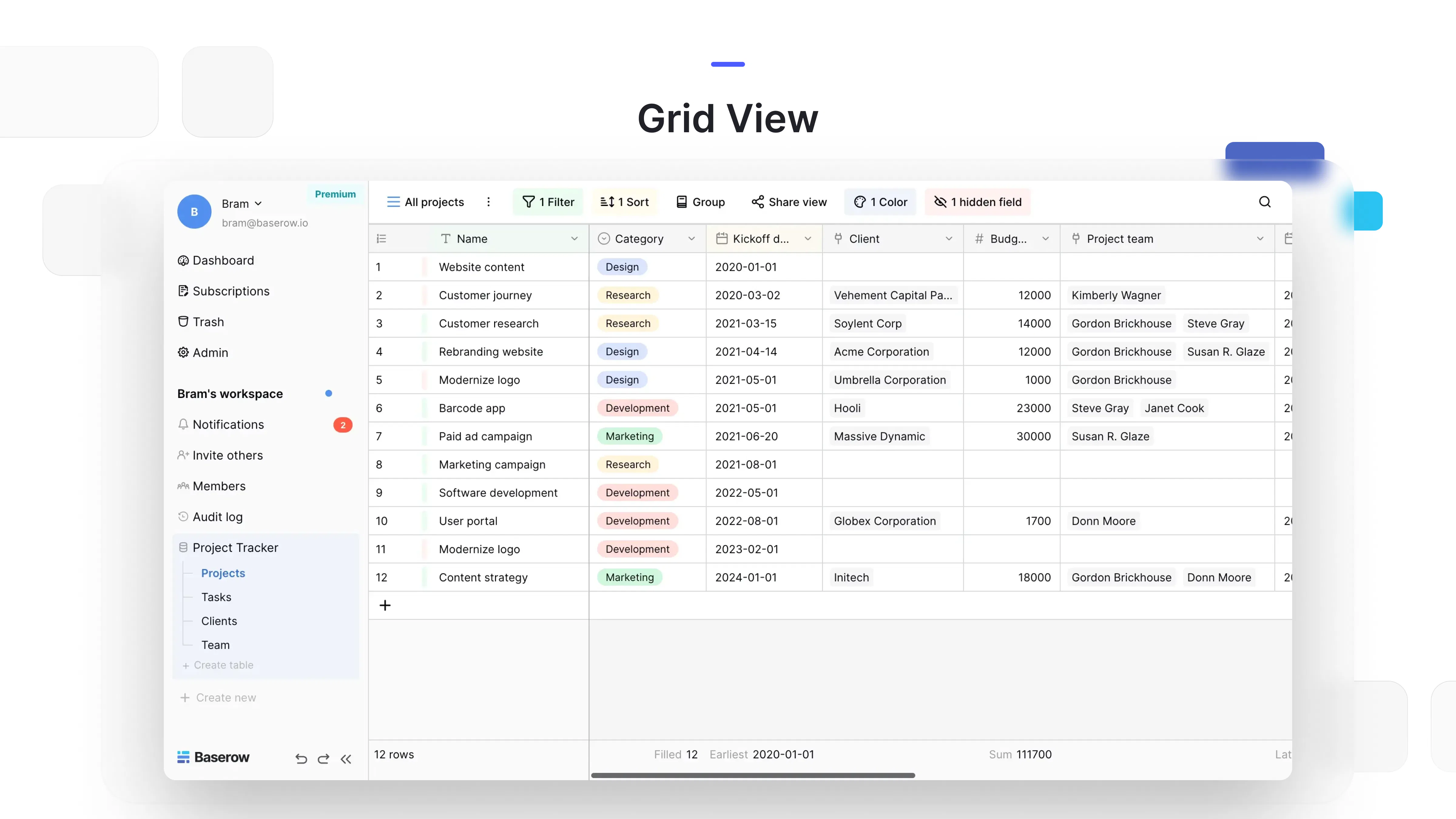Click the search magnifier icon in toolbar

click(1264, 202)
